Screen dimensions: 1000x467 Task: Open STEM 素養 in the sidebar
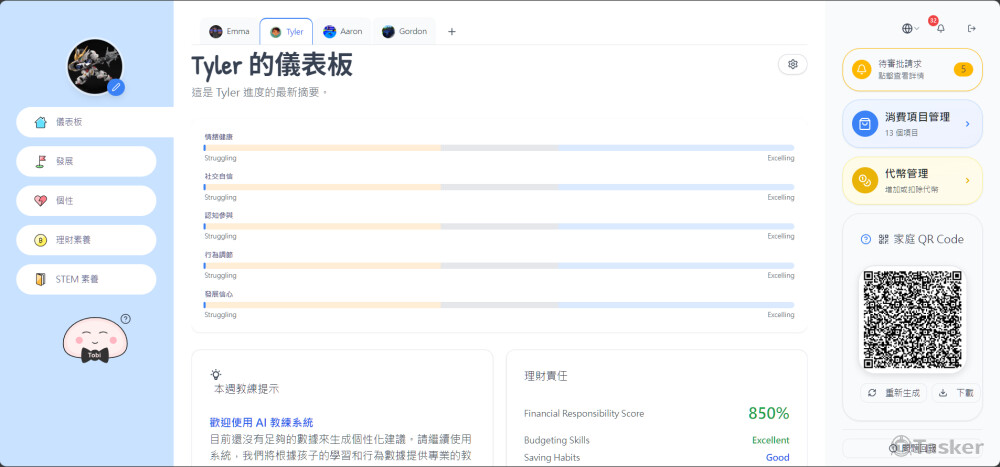pos(86,279)
